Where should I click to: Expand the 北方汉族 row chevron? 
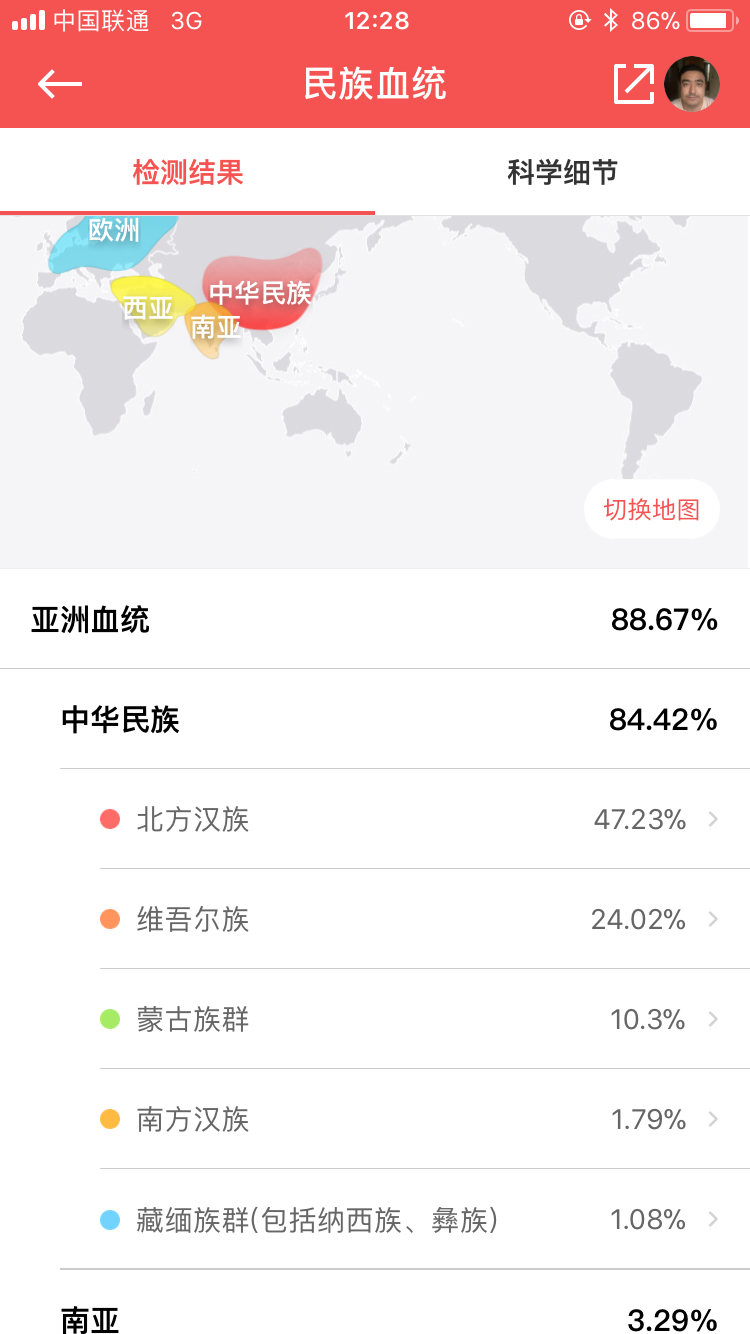[x=713, y=819]
